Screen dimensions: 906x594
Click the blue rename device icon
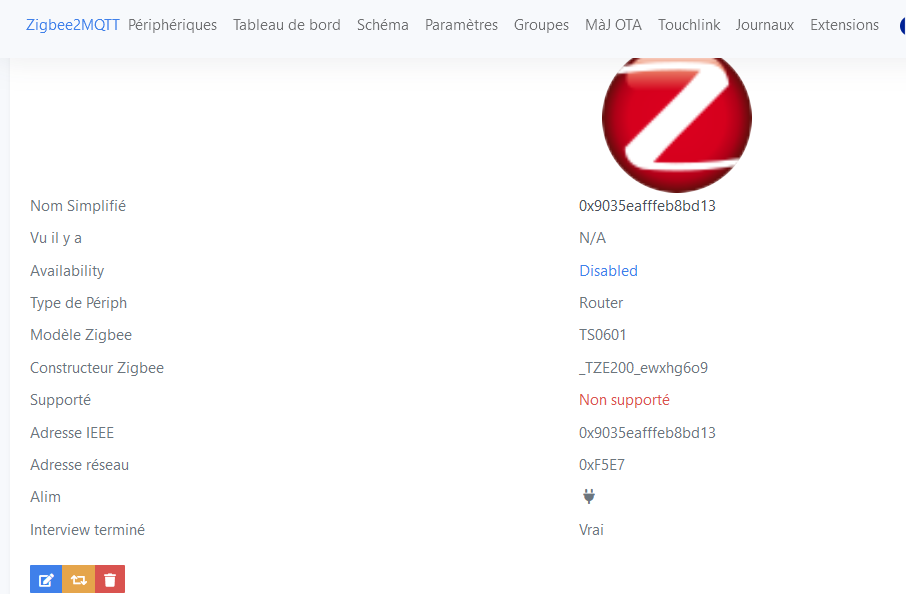tap(46, 580)
